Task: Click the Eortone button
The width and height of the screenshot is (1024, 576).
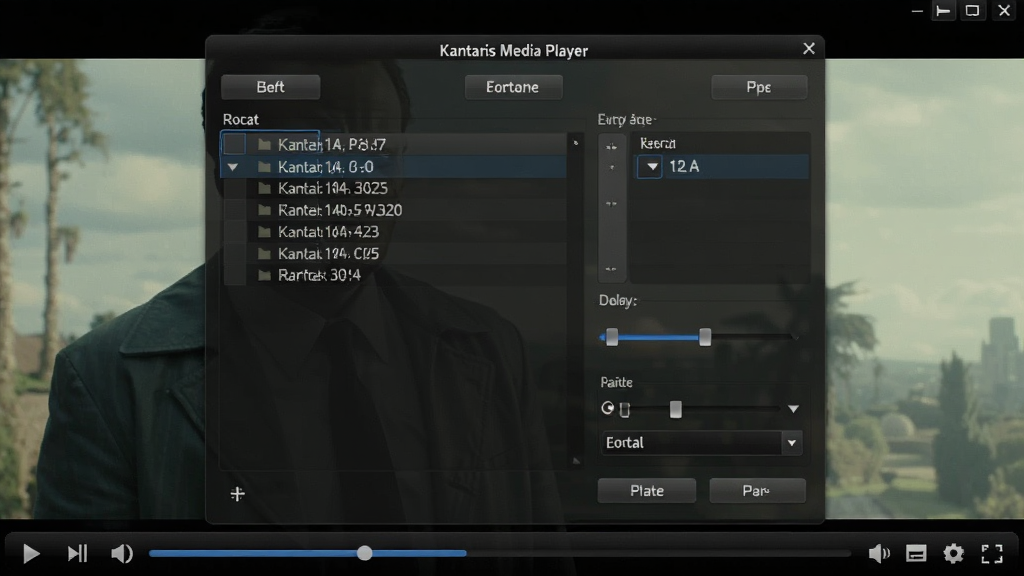Action: point(513,87)
